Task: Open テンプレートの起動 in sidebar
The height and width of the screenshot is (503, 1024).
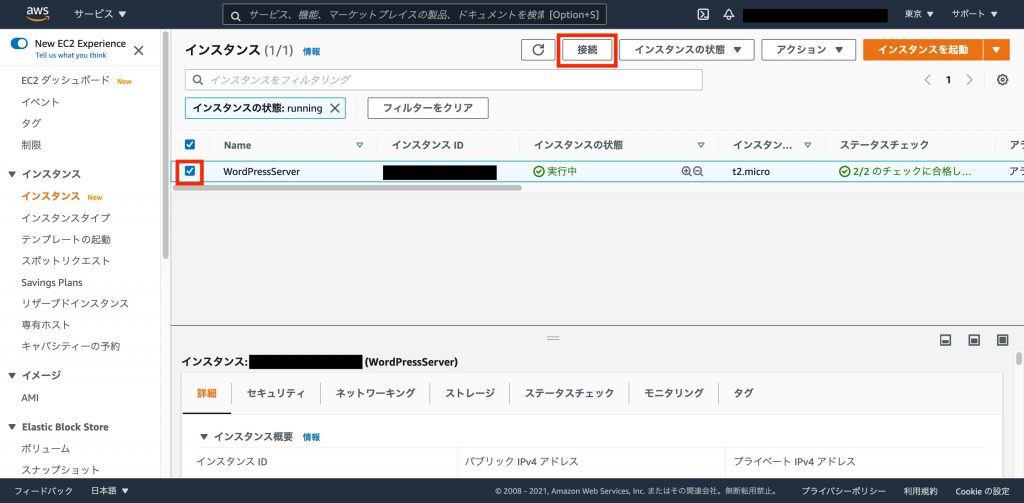Action: click(66, 240)
